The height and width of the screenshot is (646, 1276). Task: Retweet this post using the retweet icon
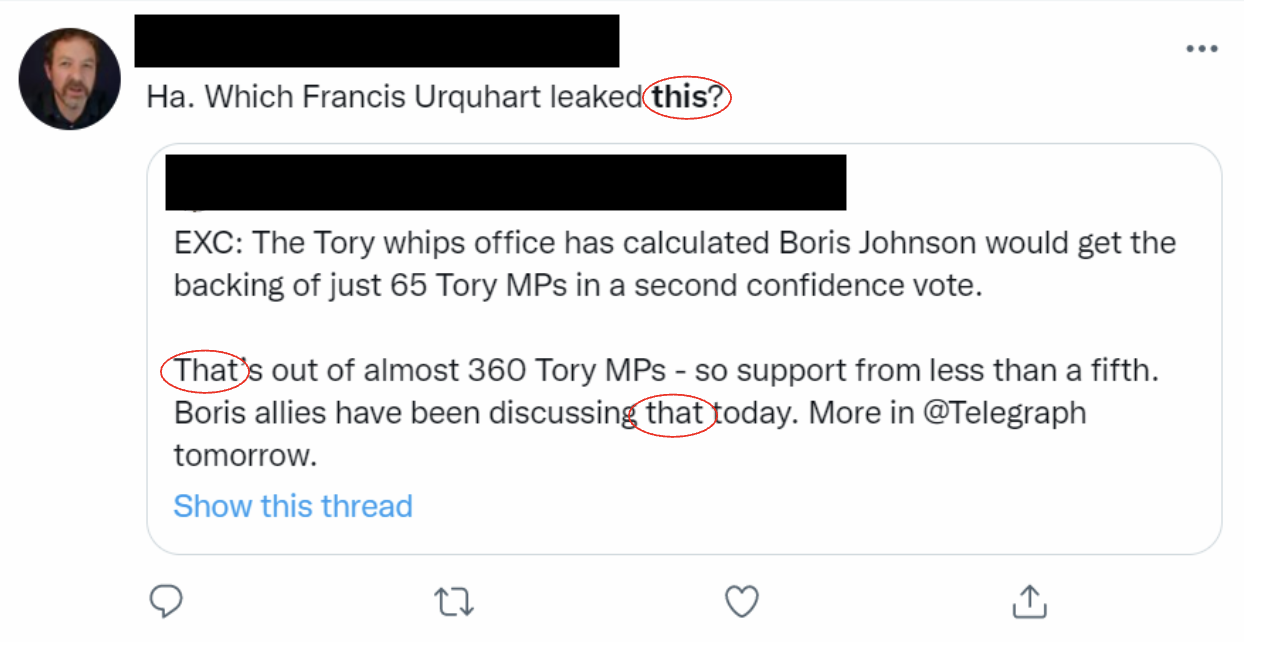point(454,601)
